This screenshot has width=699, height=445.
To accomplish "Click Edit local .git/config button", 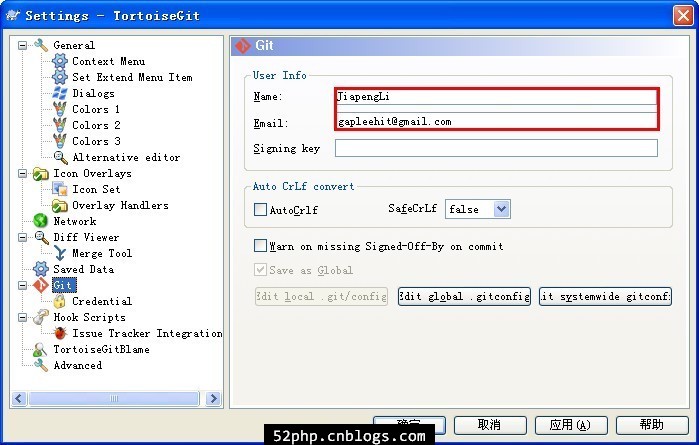I will 321,297.
